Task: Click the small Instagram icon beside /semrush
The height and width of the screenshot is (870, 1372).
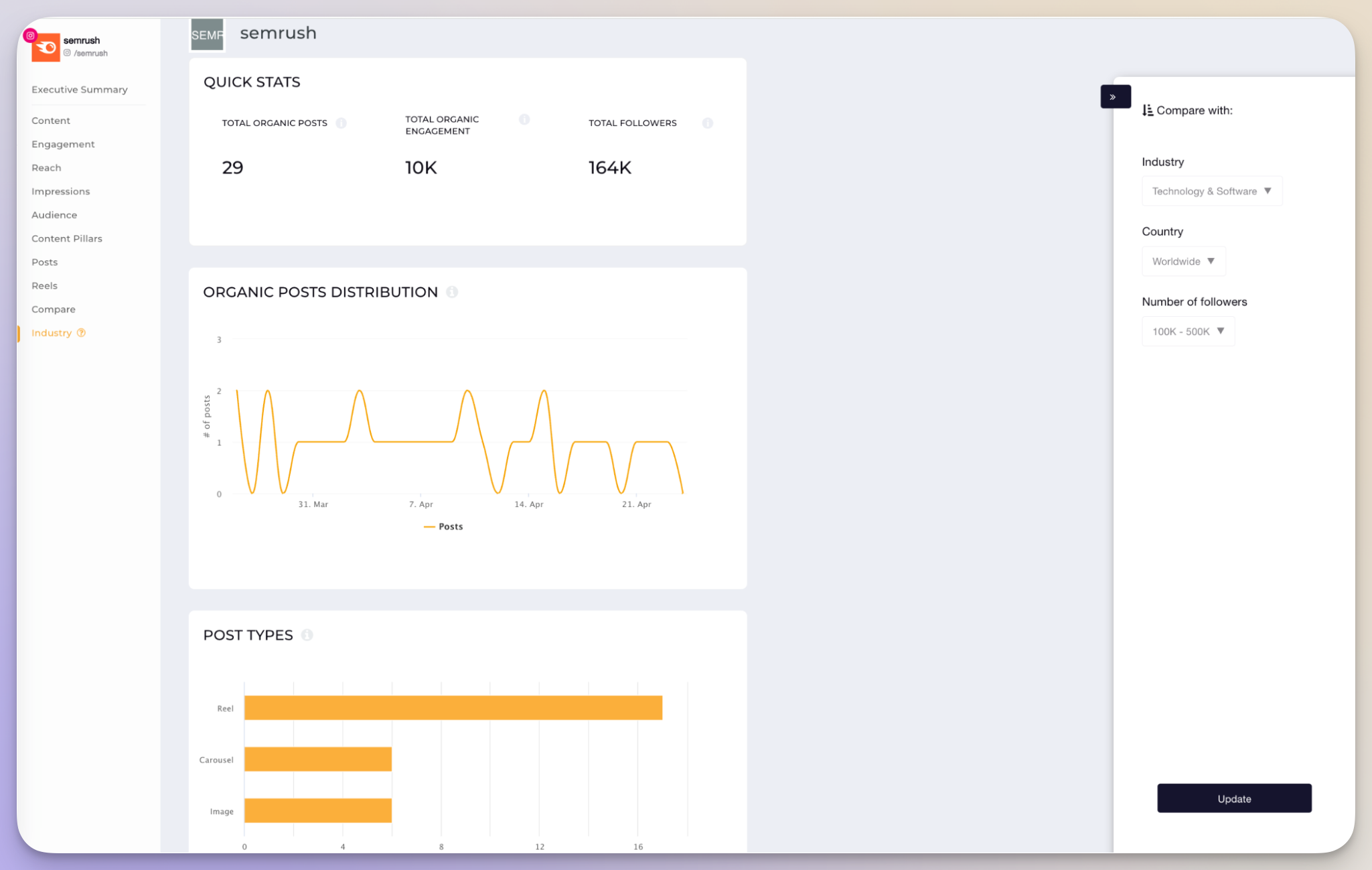Action: pyautogui.click(x=67, y=53)
